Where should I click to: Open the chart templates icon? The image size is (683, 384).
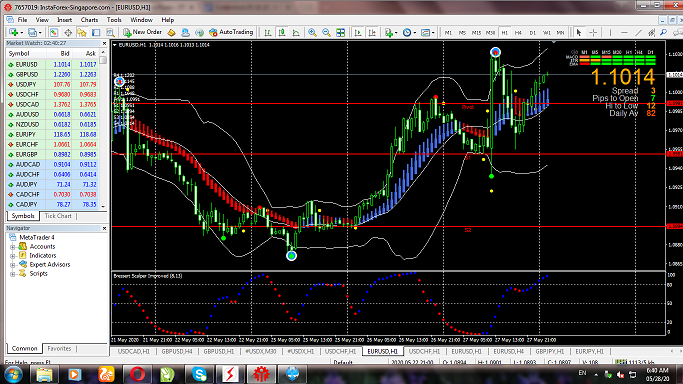tap(425, 32)
